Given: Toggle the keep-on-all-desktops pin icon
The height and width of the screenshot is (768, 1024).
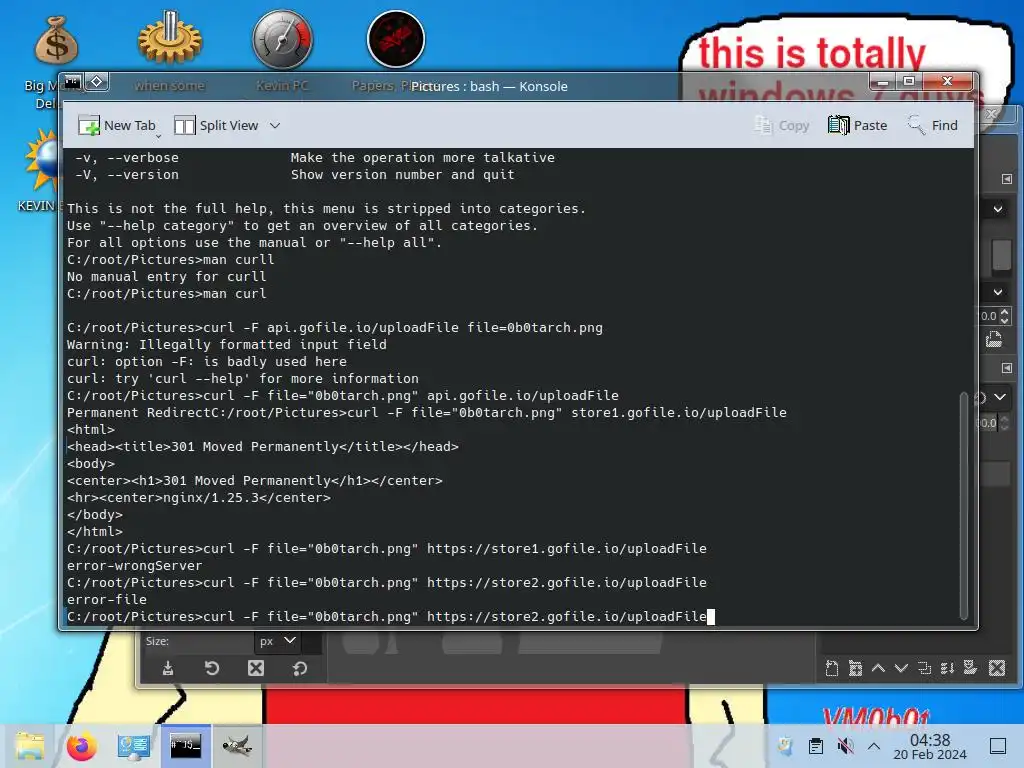Looking at the screenshot, I should [x=97, y=82].
